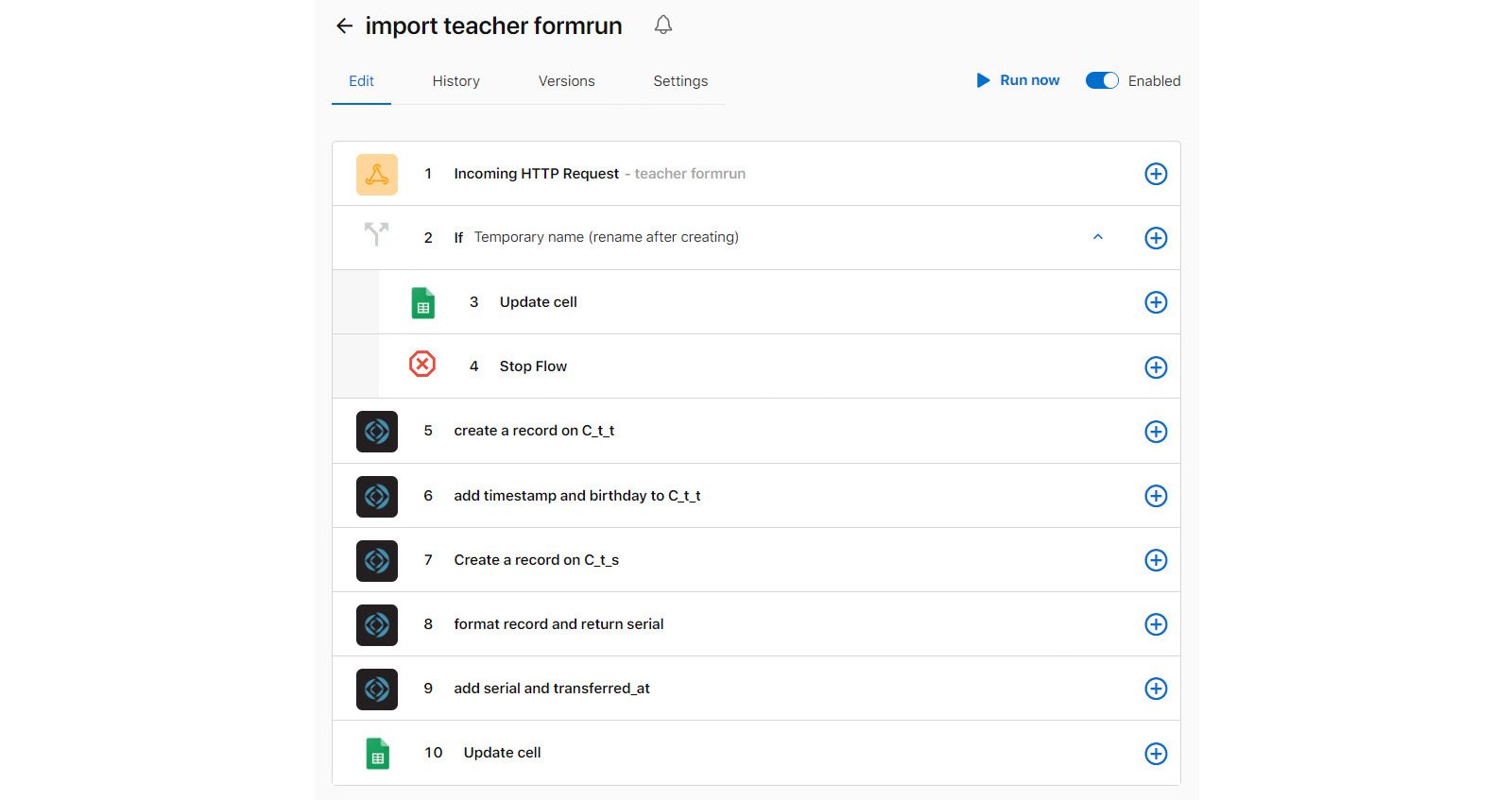Click the plus button on step 9 row

[1155, 689]
